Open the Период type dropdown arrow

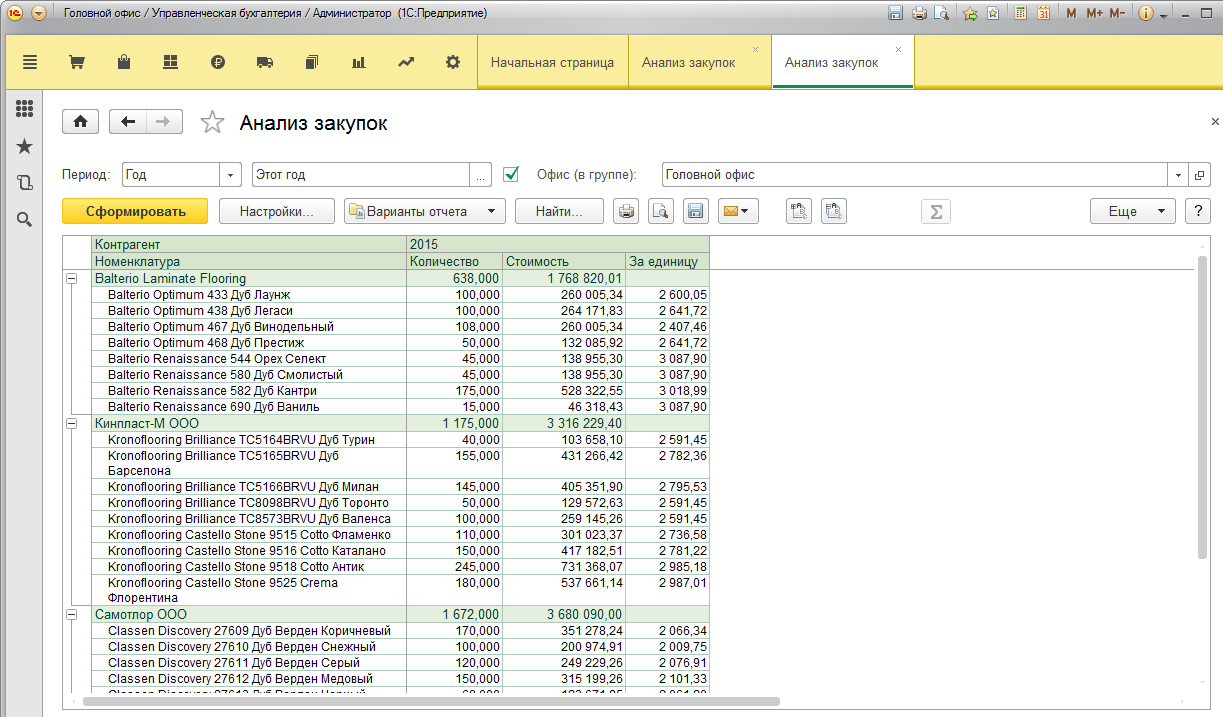point(232,174)
